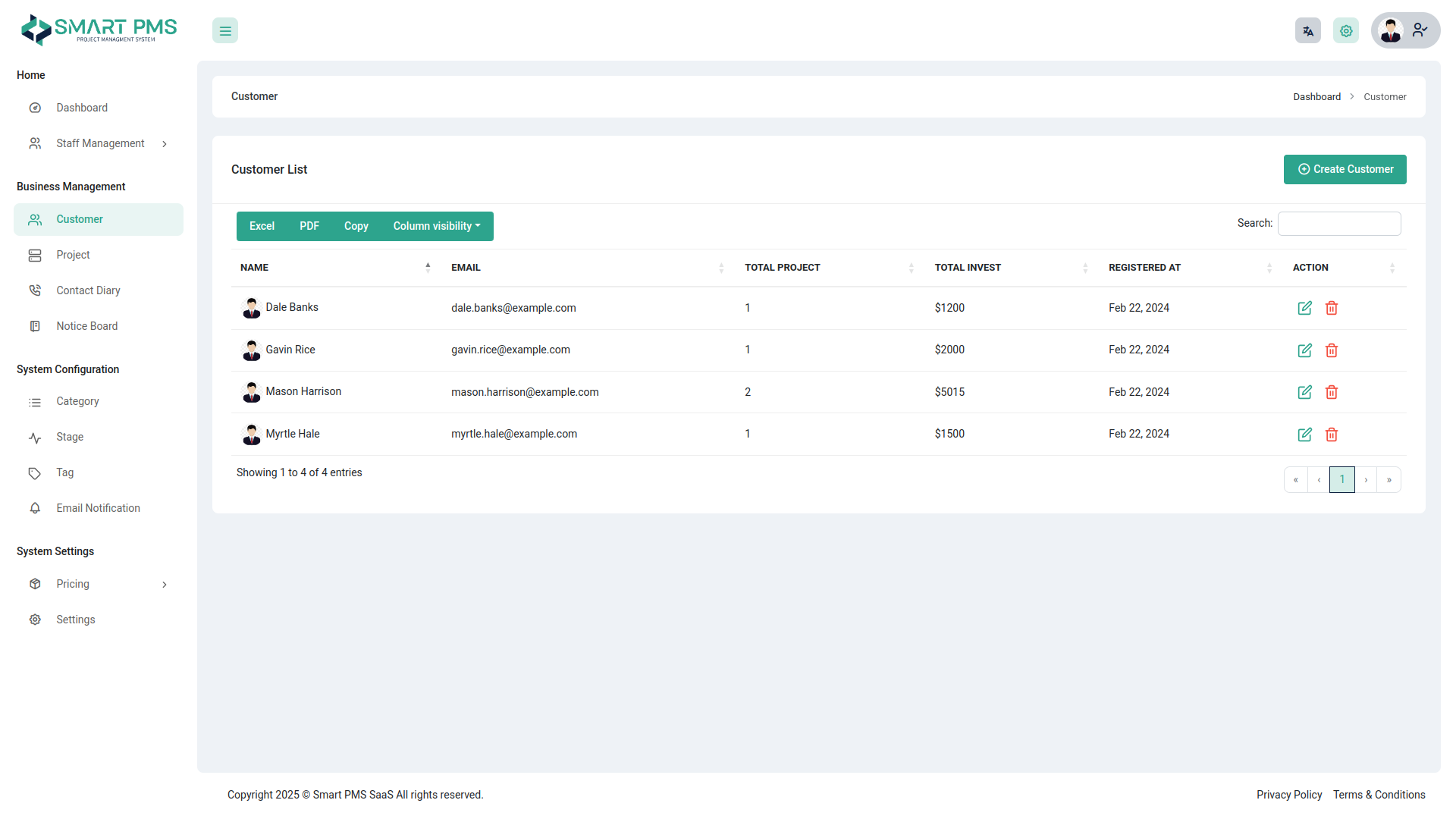Open the Column visibility dropdown
Screen dimensions: 1456x819
tap(436, 226)
